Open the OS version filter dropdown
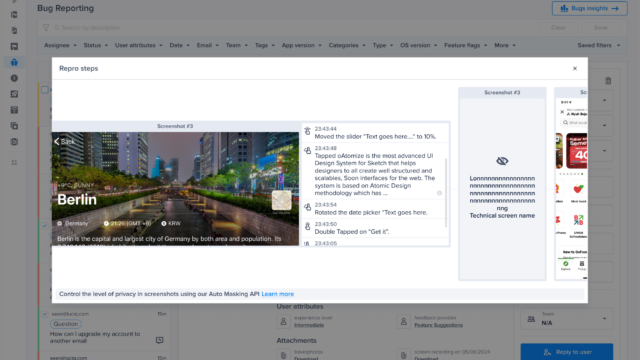The image size is (640, 360). pos(418,45)
